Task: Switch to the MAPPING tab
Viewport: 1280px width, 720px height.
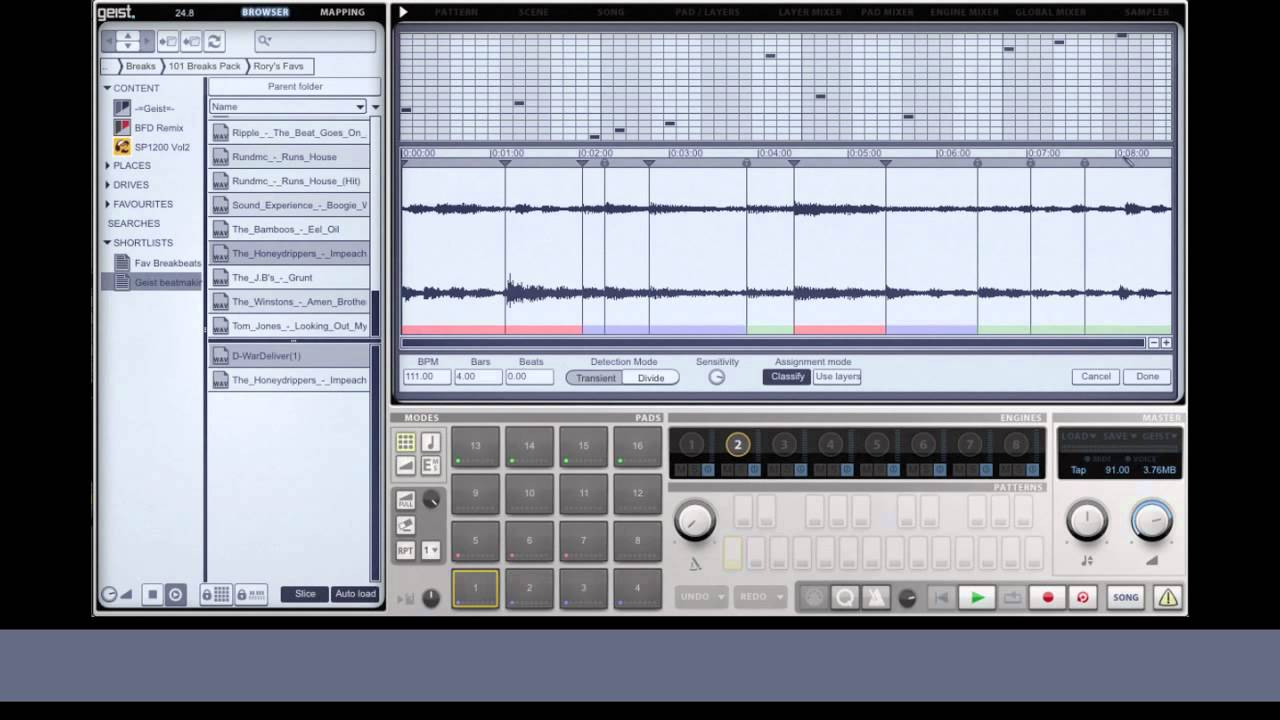Action: (342, 12)
